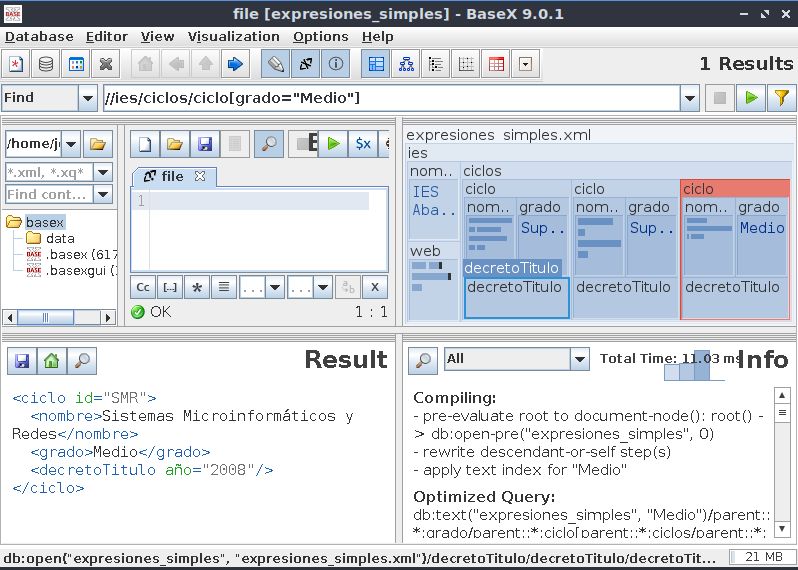Click the XPath query input field
The width and height of the screenshot is (798, 570).
390,98
